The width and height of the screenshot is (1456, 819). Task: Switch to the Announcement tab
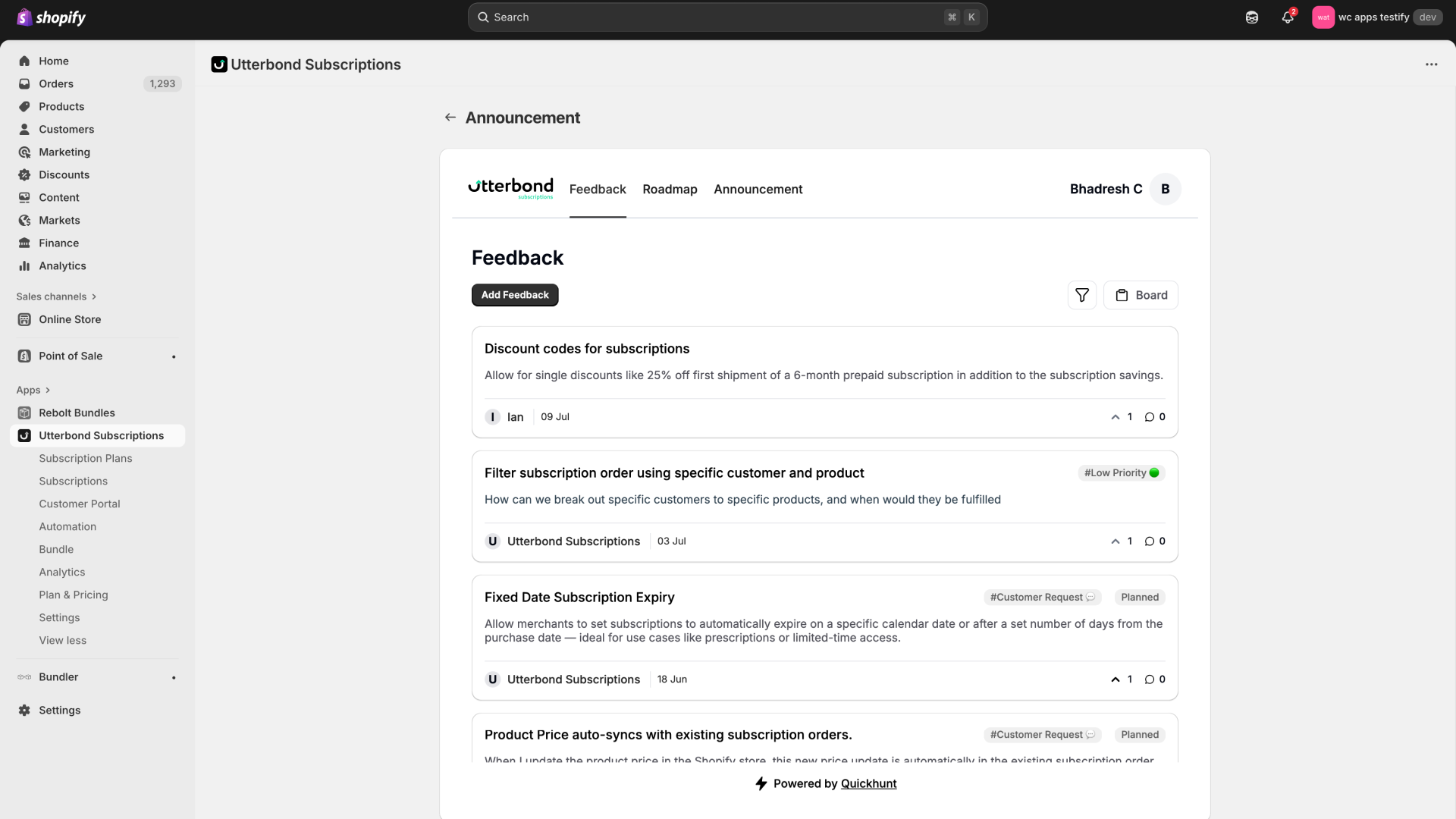(758, 189)
